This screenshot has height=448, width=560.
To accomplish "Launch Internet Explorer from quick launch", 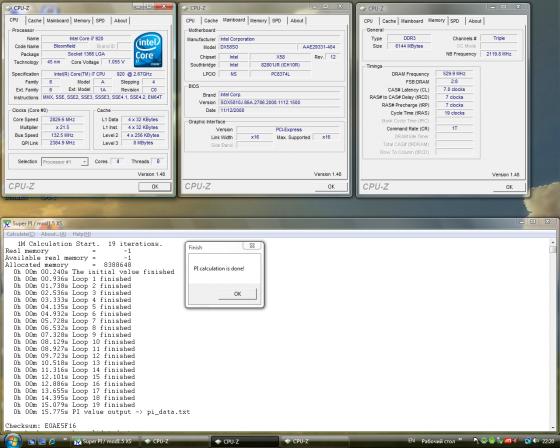I will [52, 442].
